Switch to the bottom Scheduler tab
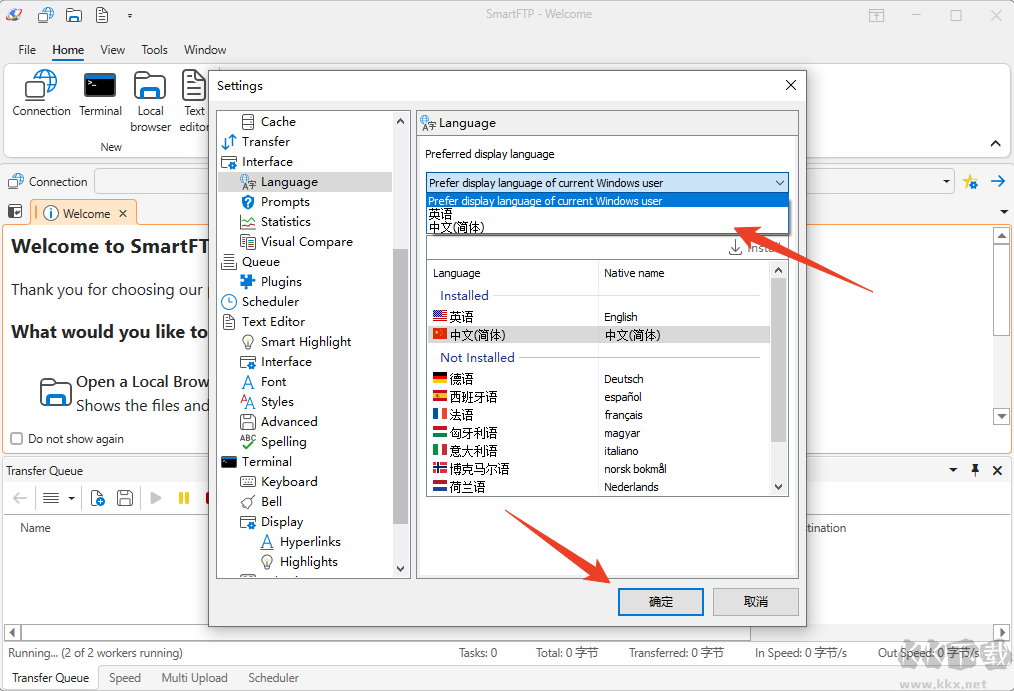The width and height of the screenshot is (1014, 691). pyautogui.click(x=274, y=677)
